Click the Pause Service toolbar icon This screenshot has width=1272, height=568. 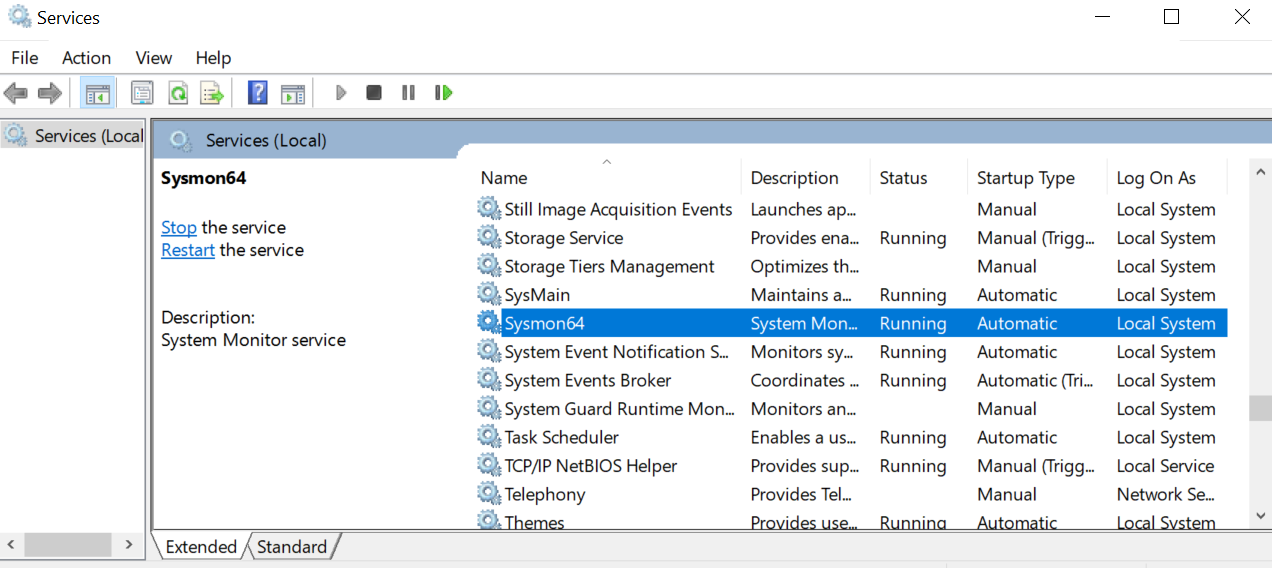click(408, 93)
